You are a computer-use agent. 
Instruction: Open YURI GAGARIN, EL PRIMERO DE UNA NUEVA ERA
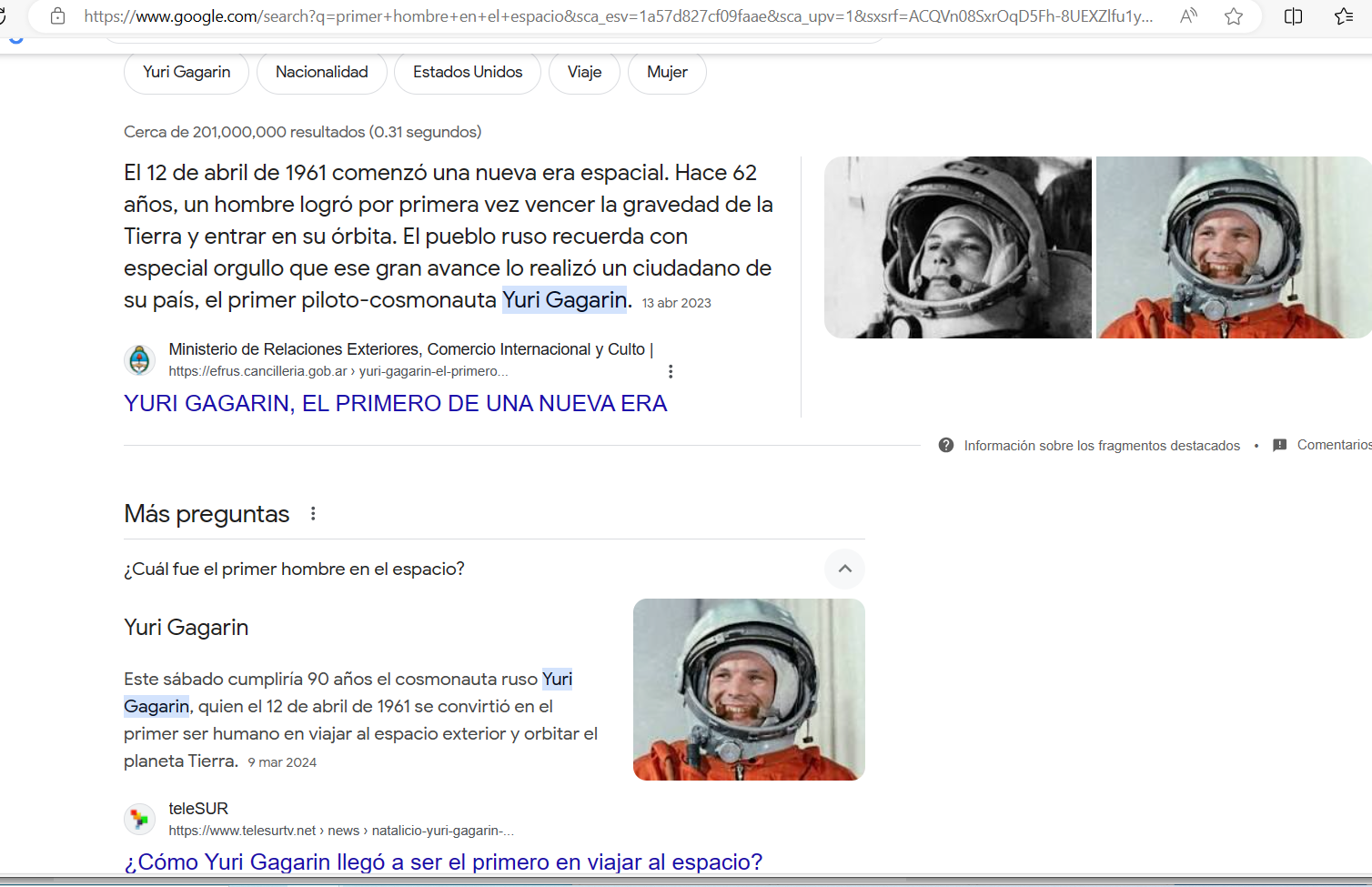(396, 403)
